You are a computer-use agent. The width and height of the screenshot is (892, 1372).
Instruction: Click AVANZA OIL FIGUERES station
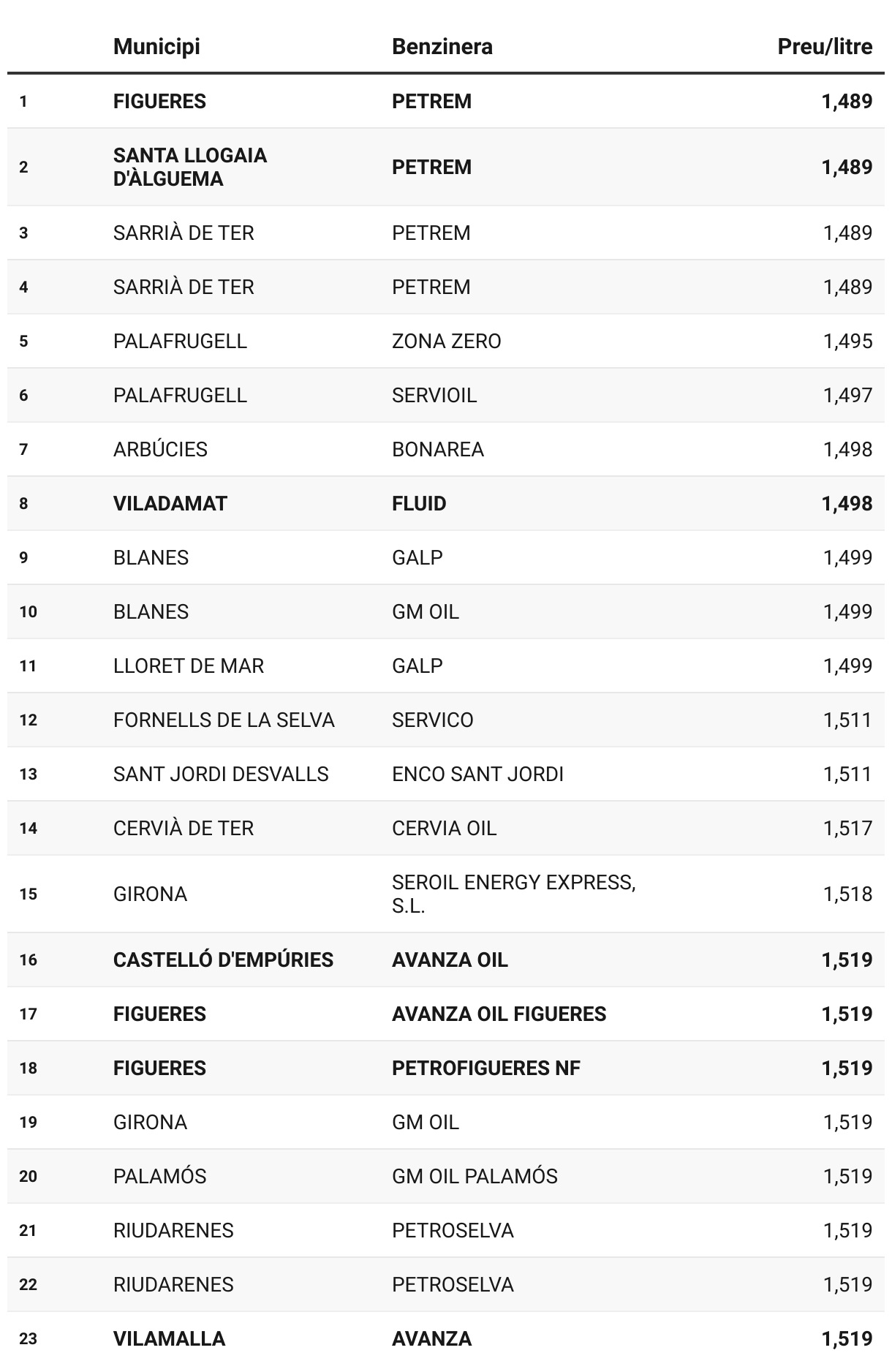(x=499, y=1014)
